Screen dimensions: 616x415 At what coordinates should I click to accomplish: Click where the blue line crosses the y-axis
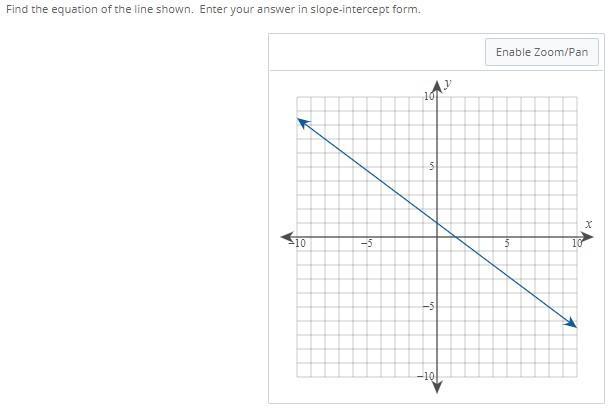437,223
